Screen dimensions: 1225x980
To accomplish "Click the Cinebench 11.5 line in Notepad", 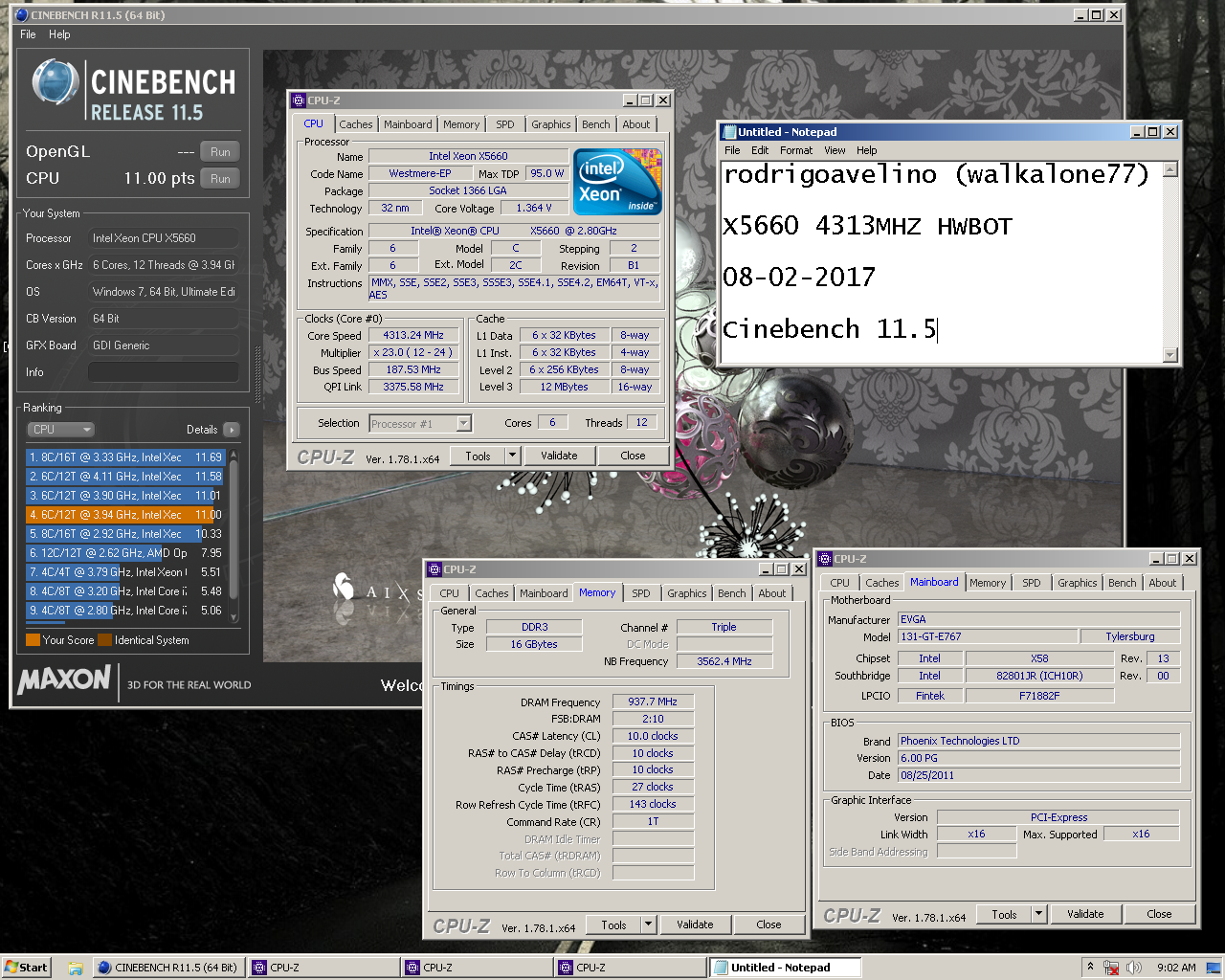I will (x=829, y=329).
